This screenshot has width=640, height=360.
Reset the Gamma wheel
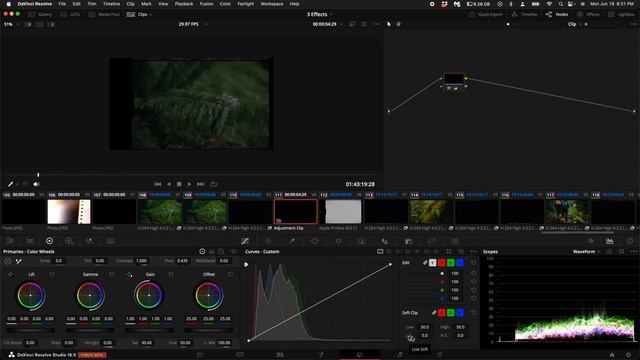112,274
